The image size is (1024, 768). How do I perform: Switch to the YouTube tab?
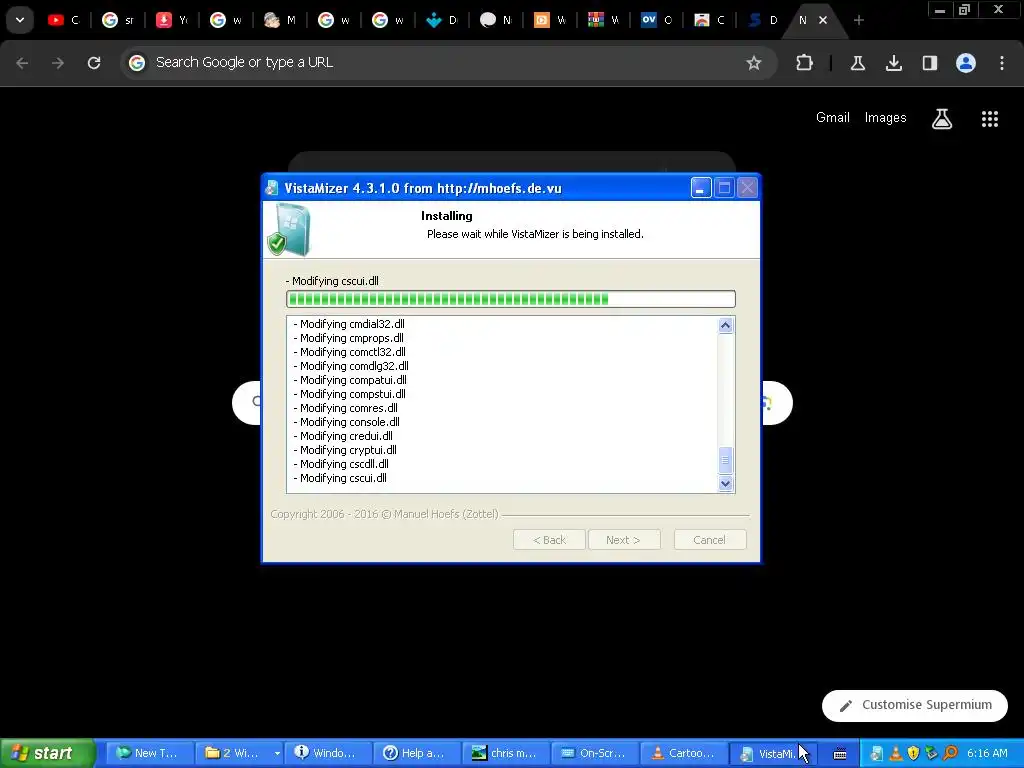click(x=63, y=20)
